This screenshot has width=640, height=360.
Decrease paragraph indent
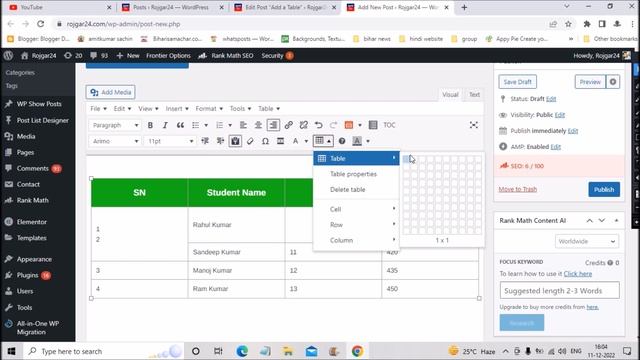[205, 141]
